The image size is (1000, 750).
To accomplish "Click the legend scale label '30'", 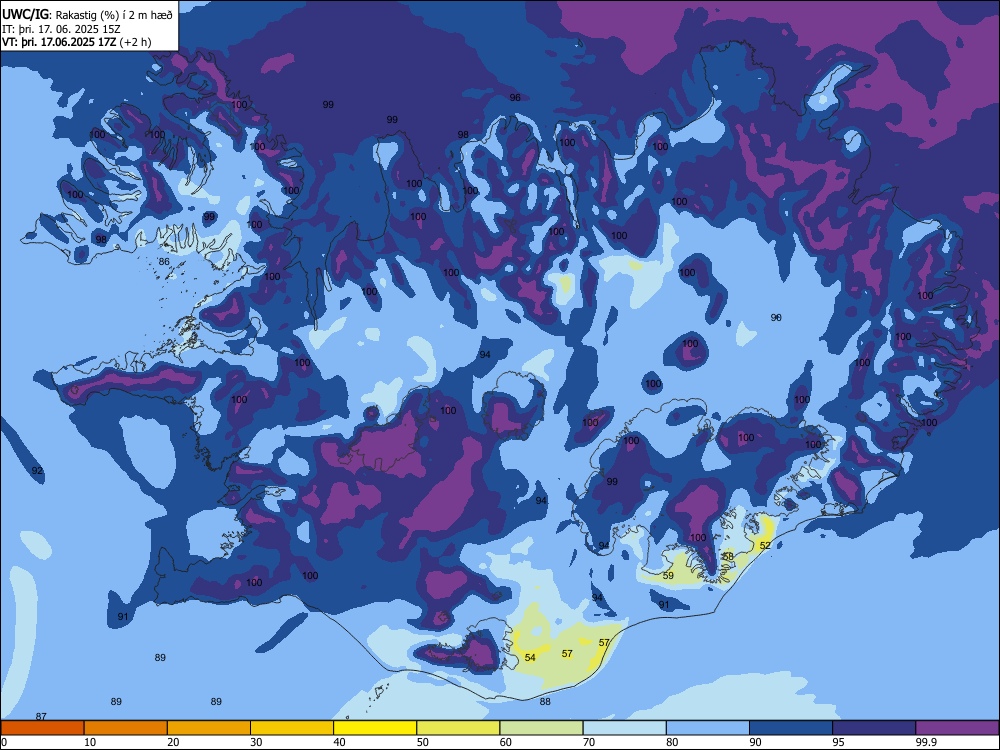I will click(256, 742).
